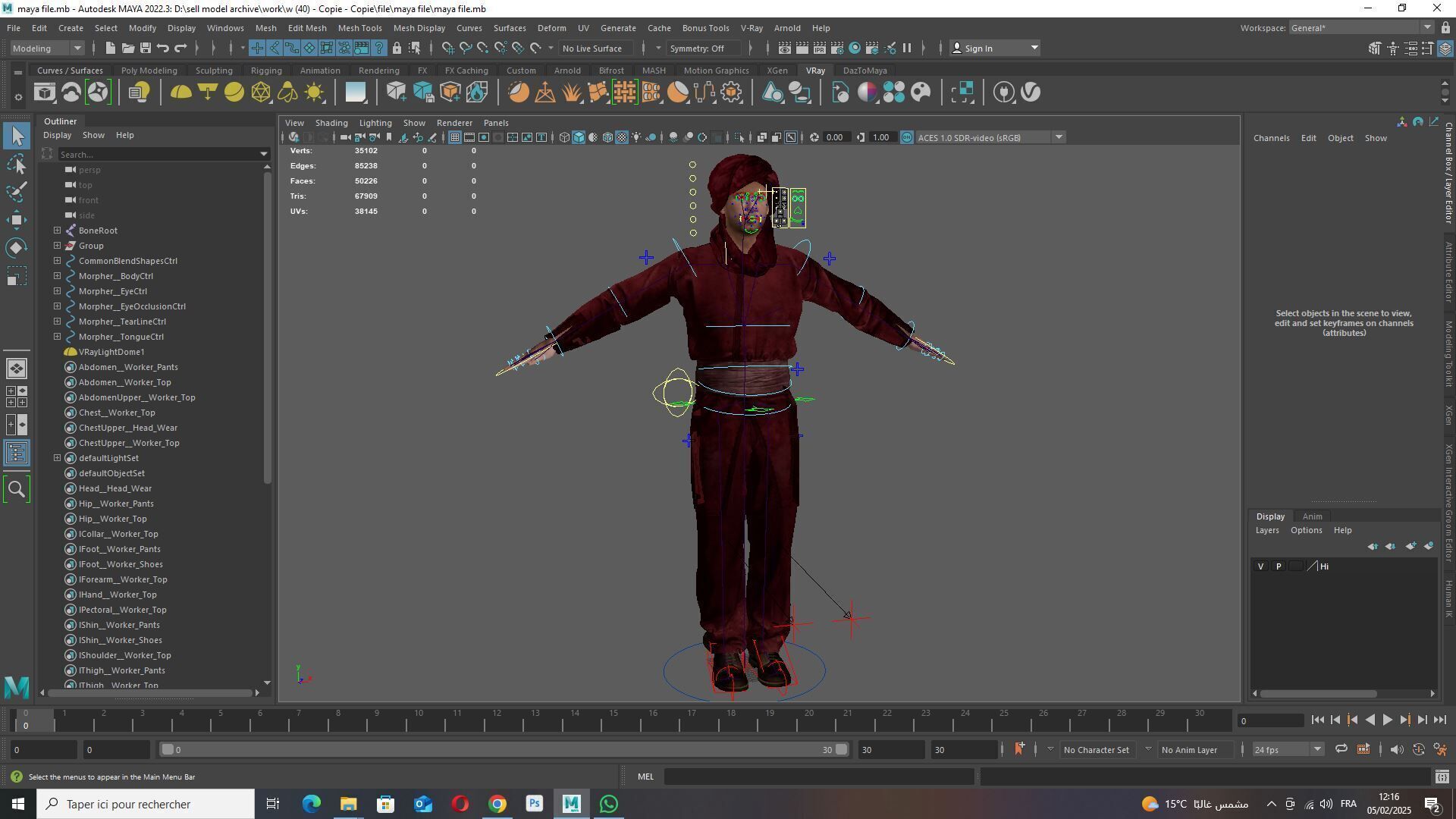This screenshot has height=819, width=1456.
Task: Switch to the Rigging shelf tab
Action: click(x=265, y=71)
